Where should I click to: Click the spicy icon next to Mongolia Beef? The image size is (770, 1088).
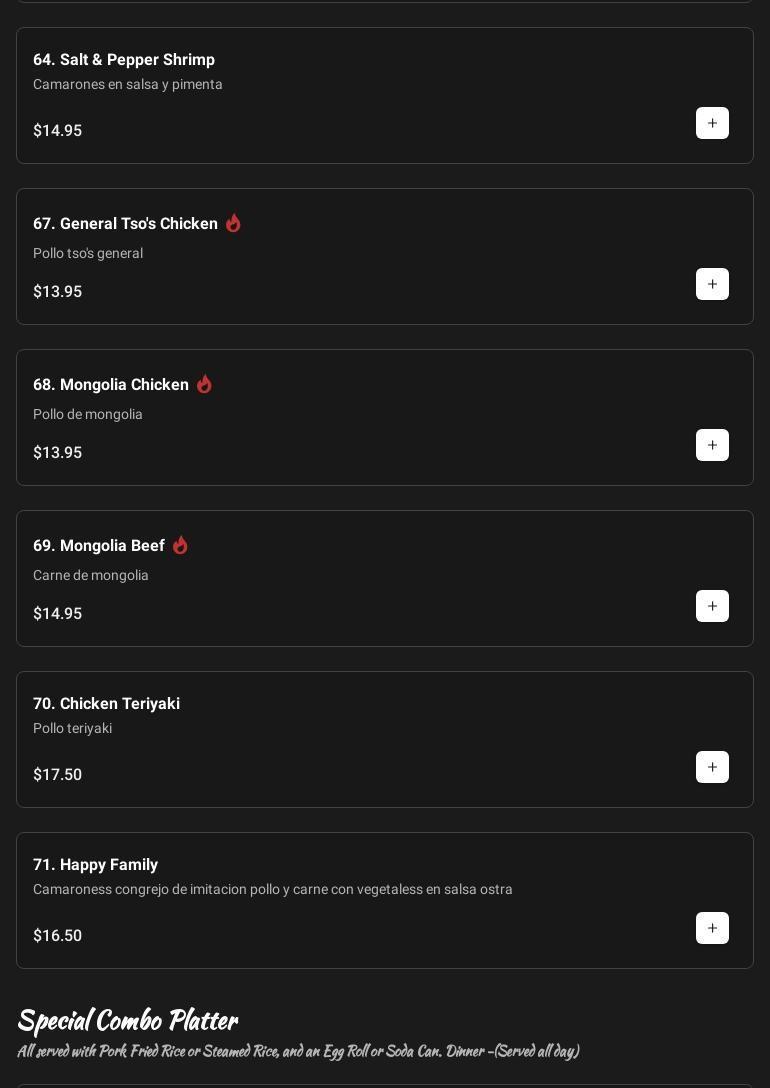180,545
